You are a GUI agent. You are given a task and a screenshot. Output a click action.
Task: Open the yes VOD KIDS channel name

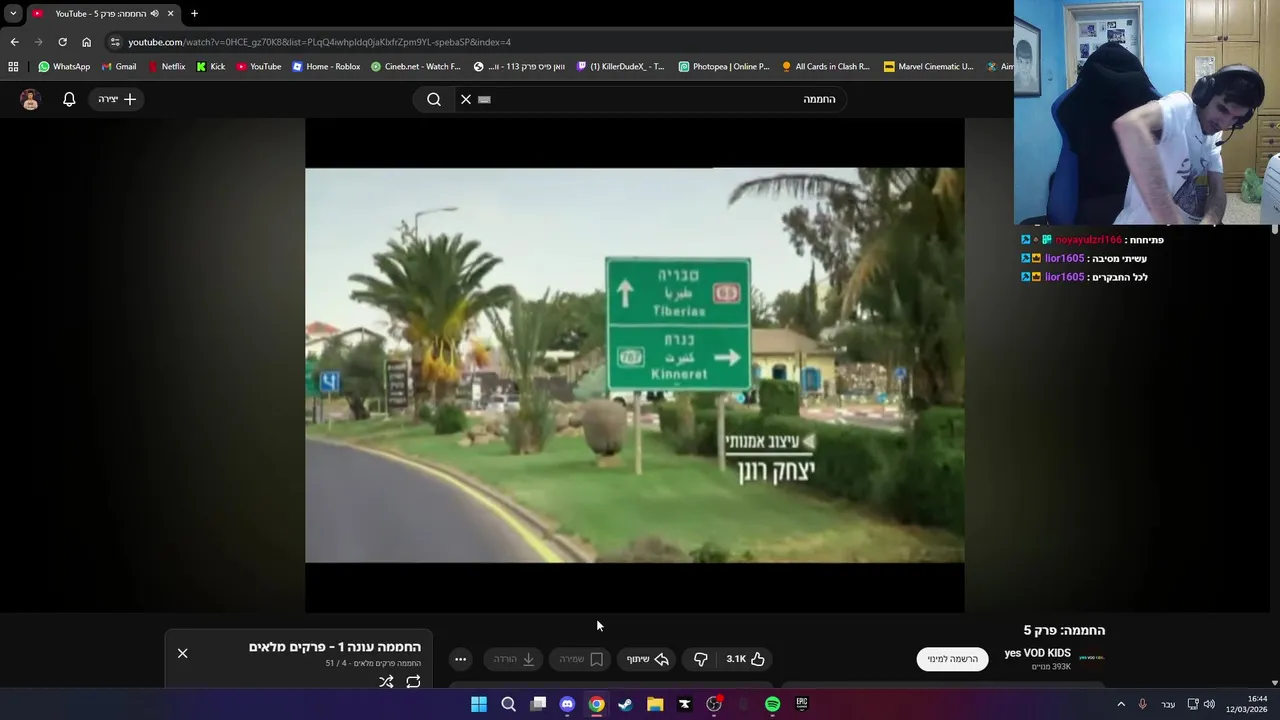point(1037,653)
